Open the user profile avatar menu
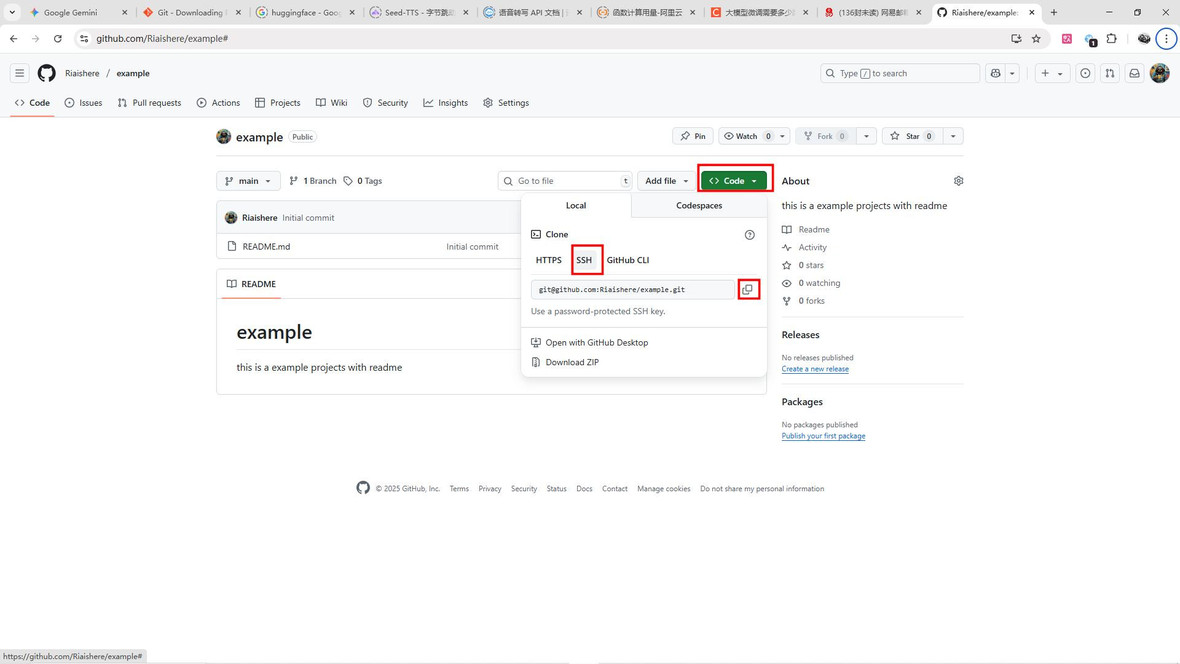The height and width of the screenshot is (664, 1180). (1160, 73)
